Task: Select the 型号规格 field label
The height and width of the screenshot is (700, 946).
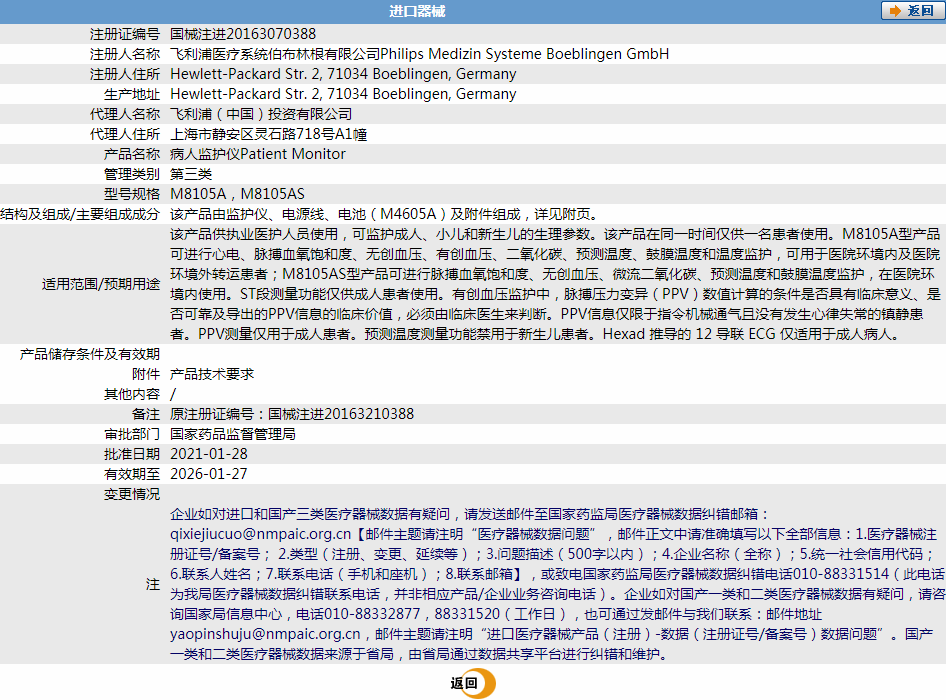Action: click(x=132, y=194)
